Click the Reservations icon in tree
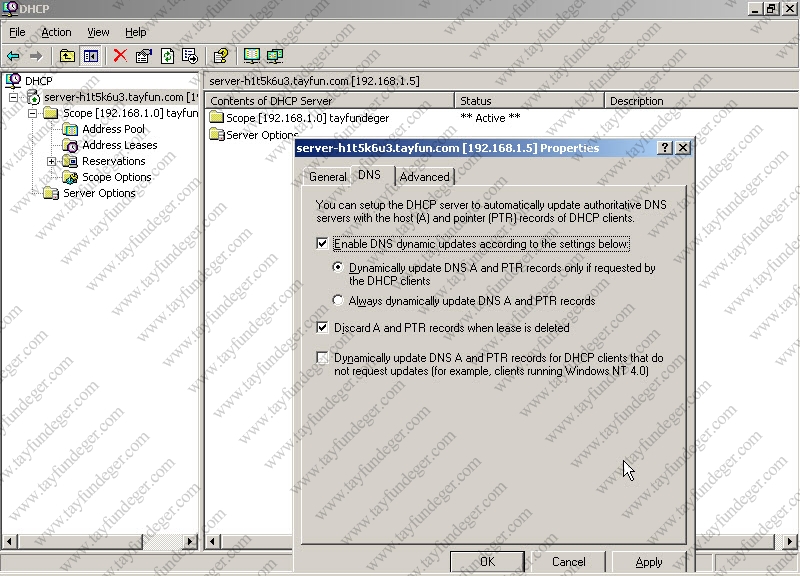The width and height of the screenshot is (800, 576). click(x=70, y=161)
